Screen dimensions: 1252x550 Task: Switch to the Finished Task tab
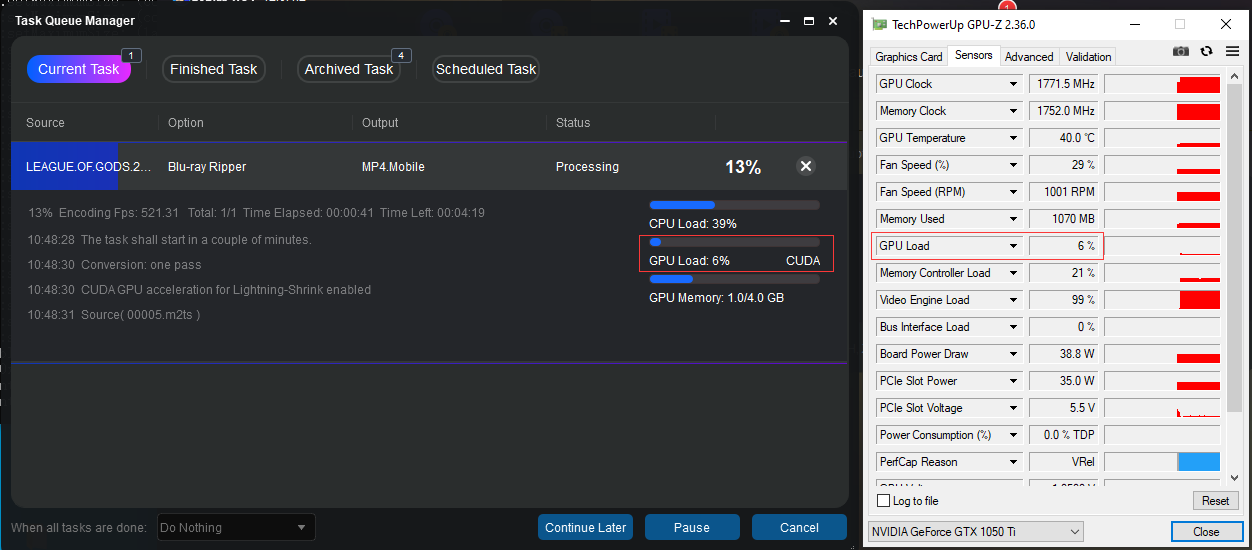(x=214, y=69)
